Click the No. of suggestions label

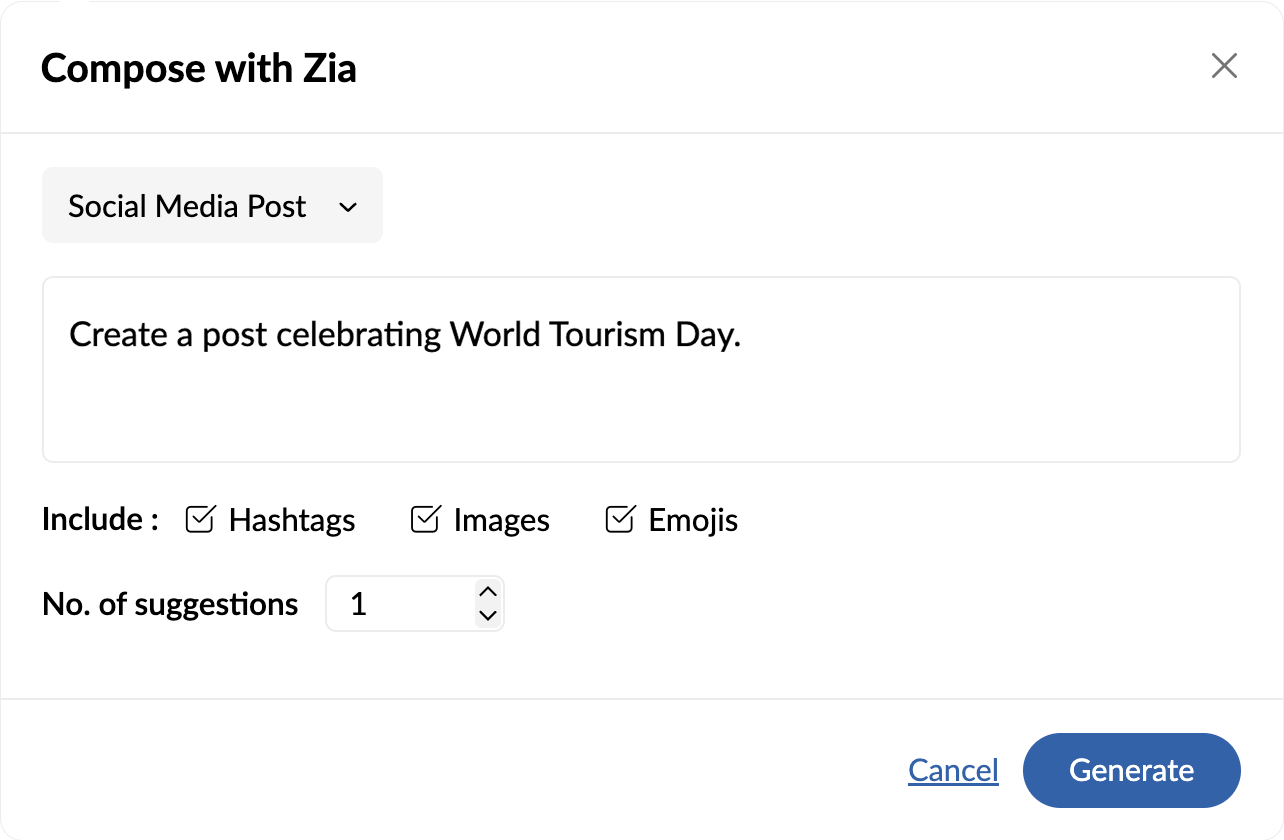(170, 604)
